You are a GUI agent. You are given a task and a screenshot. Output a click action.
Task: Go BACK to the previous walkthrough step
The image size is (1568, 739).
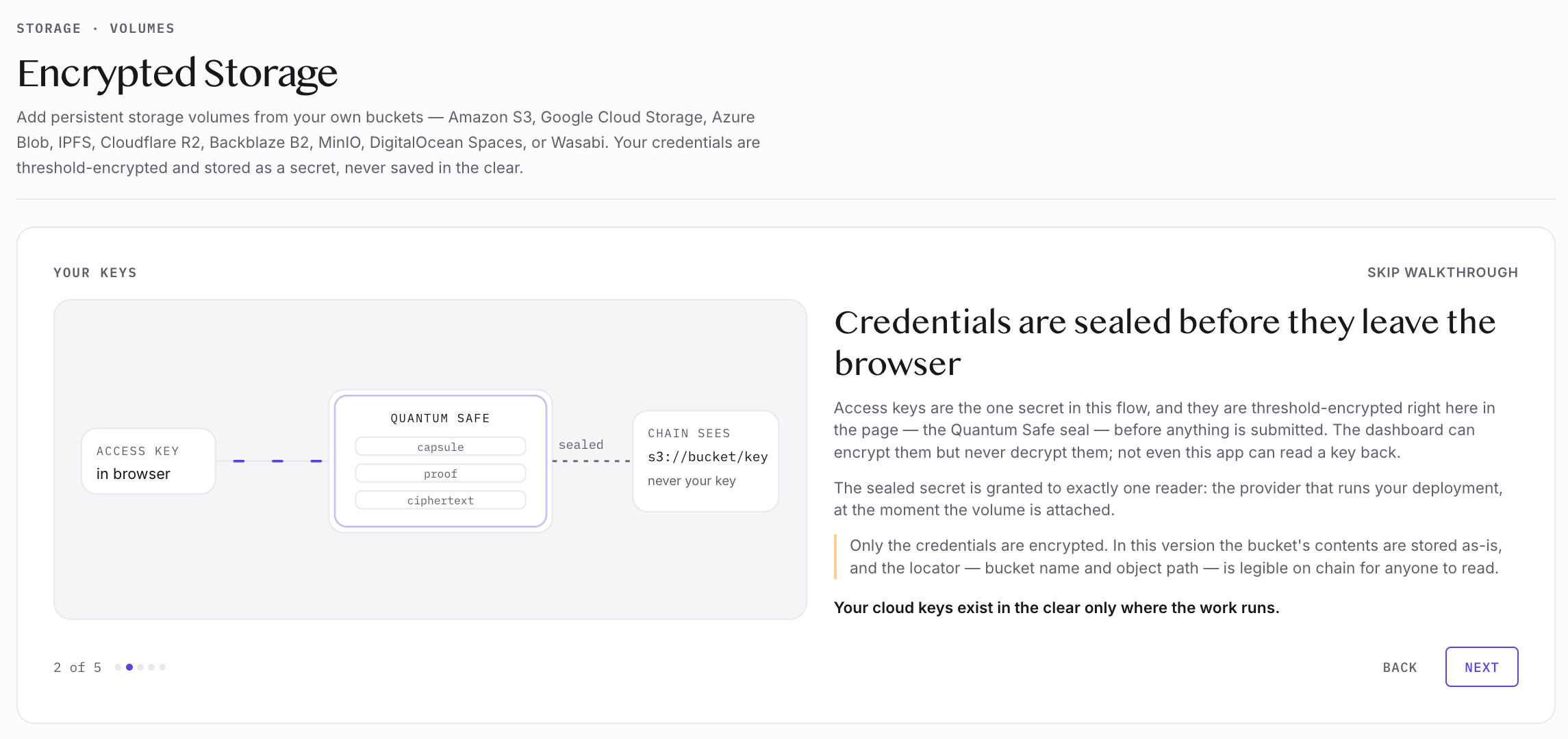point(1400,667)
